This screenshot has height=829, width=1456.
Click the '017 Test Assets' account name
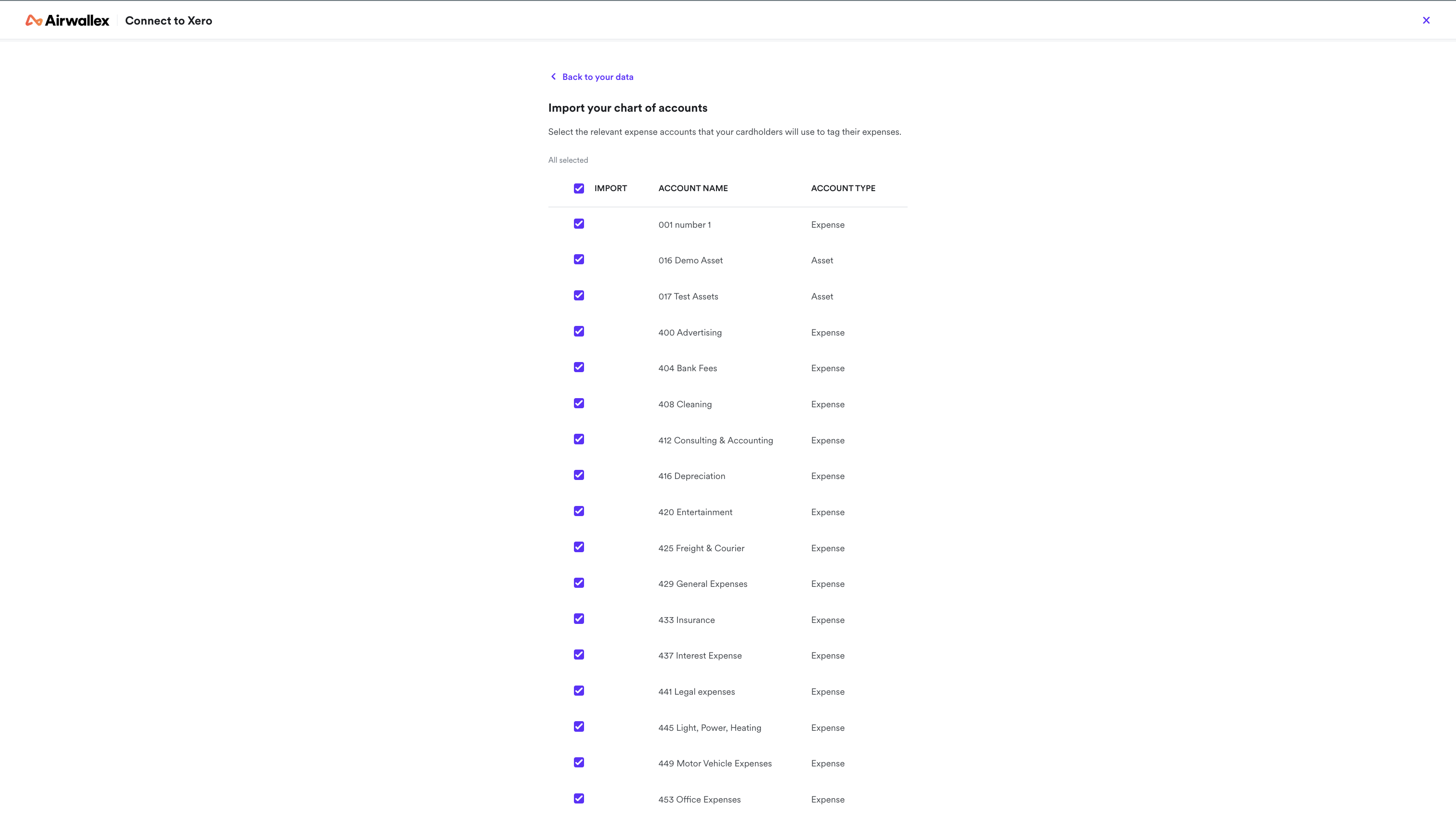coord(688,297)
